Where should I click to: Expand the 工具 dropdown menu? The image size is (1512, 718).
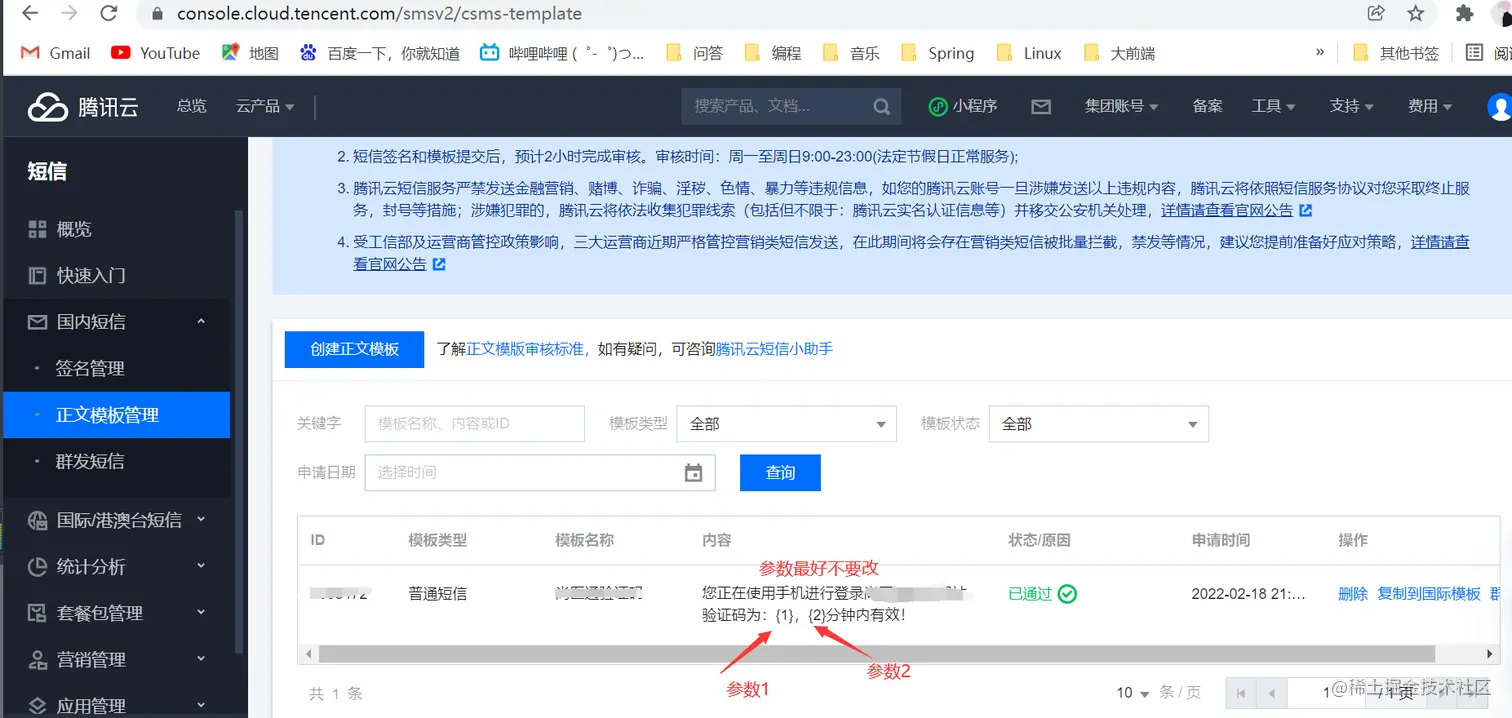point(1273,106)
